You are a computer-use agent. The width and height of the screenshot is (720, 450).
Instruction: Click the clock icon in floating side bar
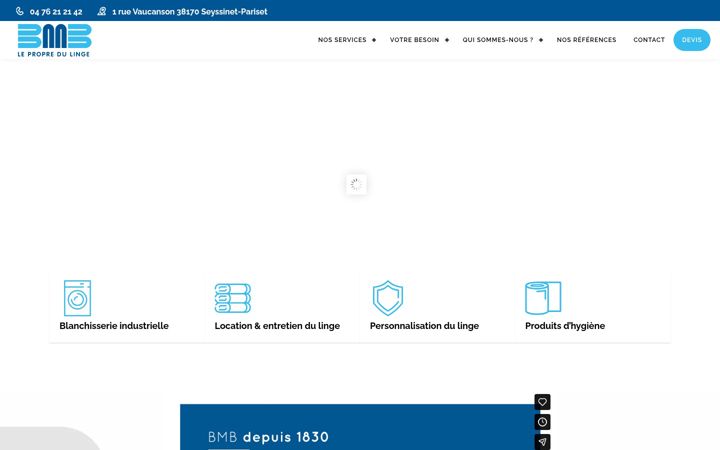pyautogui.click(x=542, y=422)
